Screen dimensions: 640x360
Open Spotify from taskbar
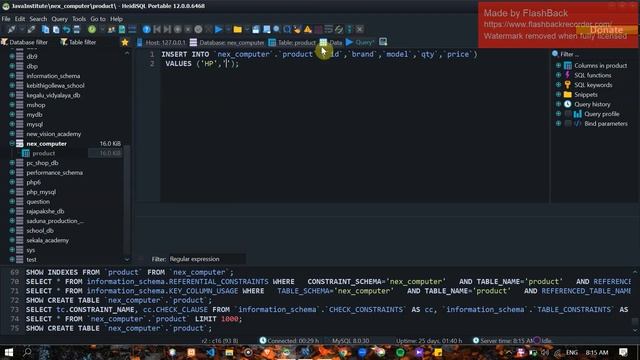click(x=400, y=352)
